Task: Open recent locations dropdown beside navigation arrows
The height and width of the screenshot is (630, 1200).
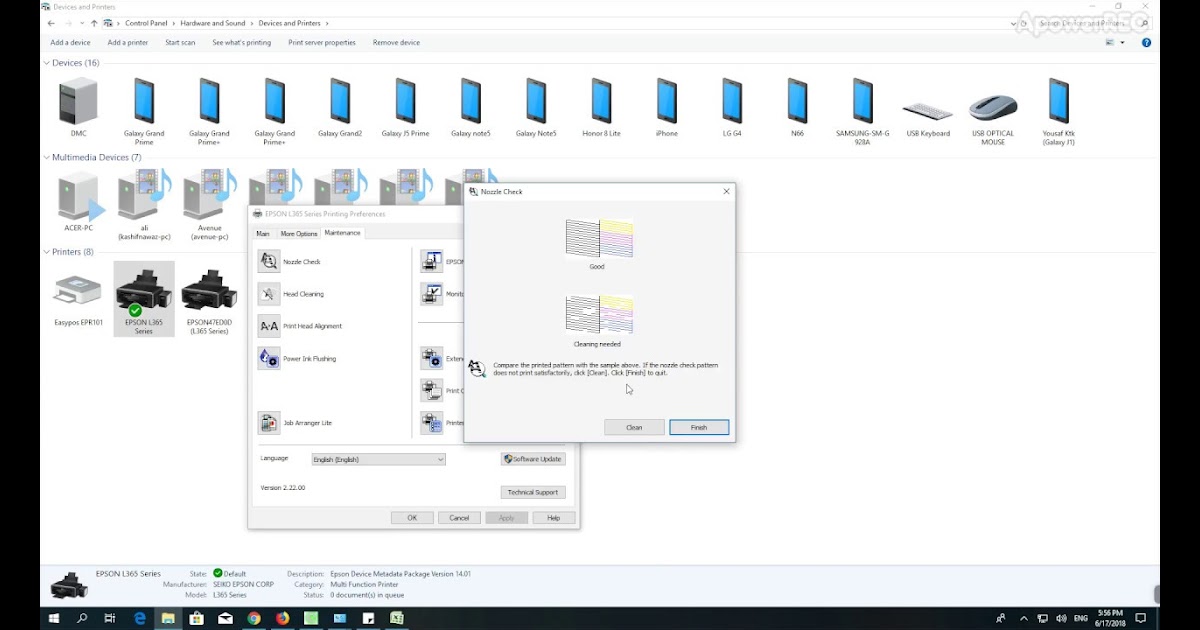Action: (81, 23)
